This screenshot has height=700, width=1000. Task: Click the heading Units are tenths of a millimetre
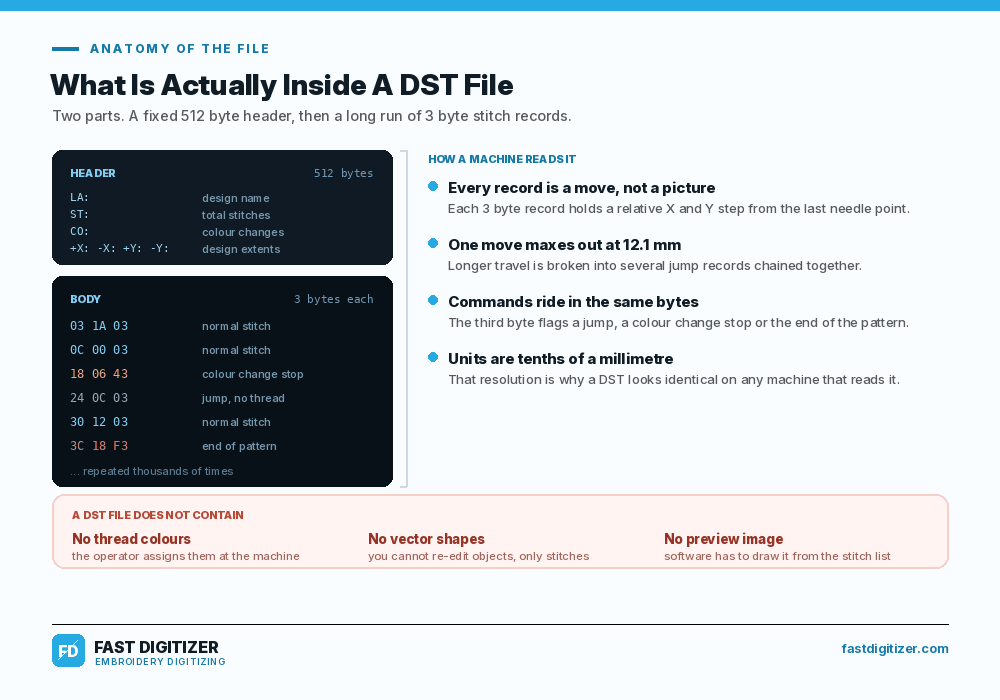(x=561, y=359)
